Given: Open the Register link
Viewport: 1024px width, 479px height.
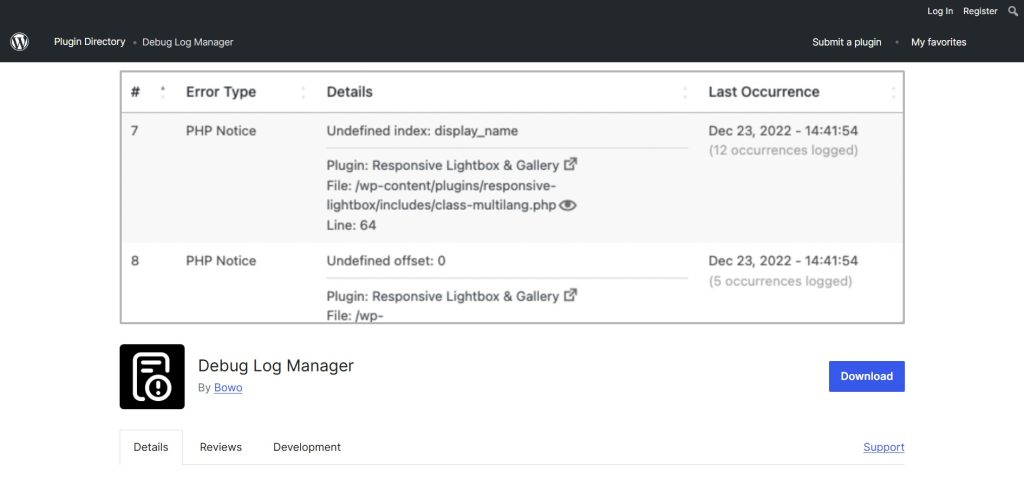Looking at the screenshot, I should (980, 11).
